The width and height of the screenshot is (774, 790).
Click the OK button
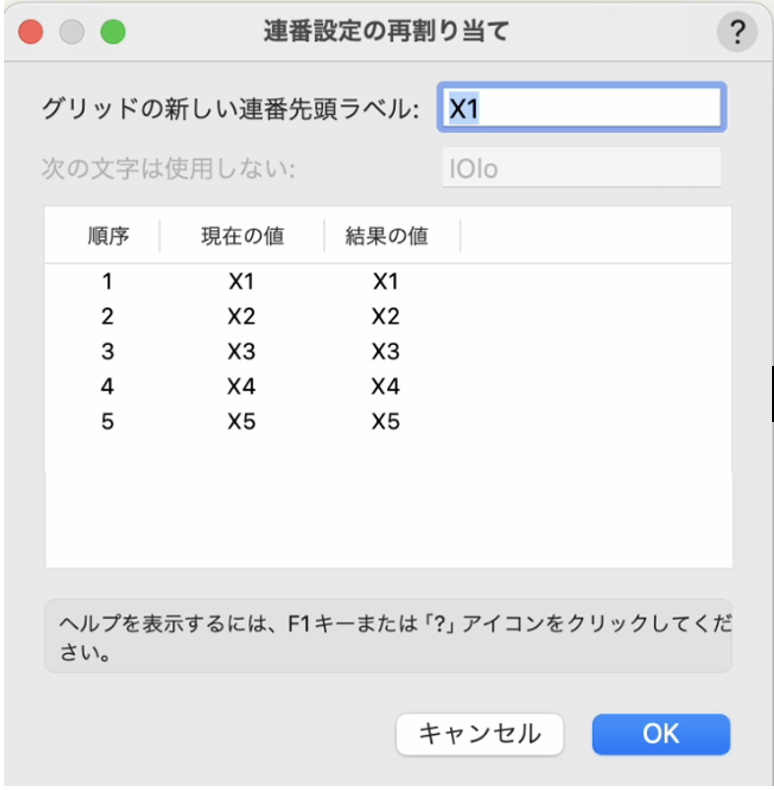661,734
